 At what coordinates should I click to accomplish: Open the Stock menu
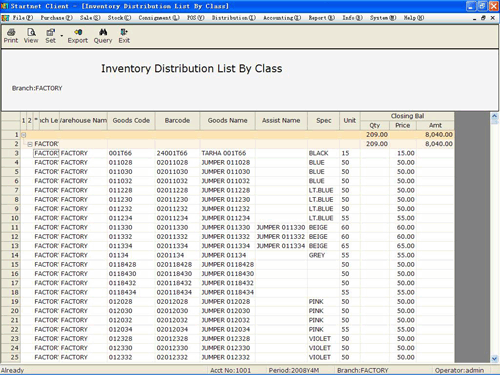click(119, 18)
